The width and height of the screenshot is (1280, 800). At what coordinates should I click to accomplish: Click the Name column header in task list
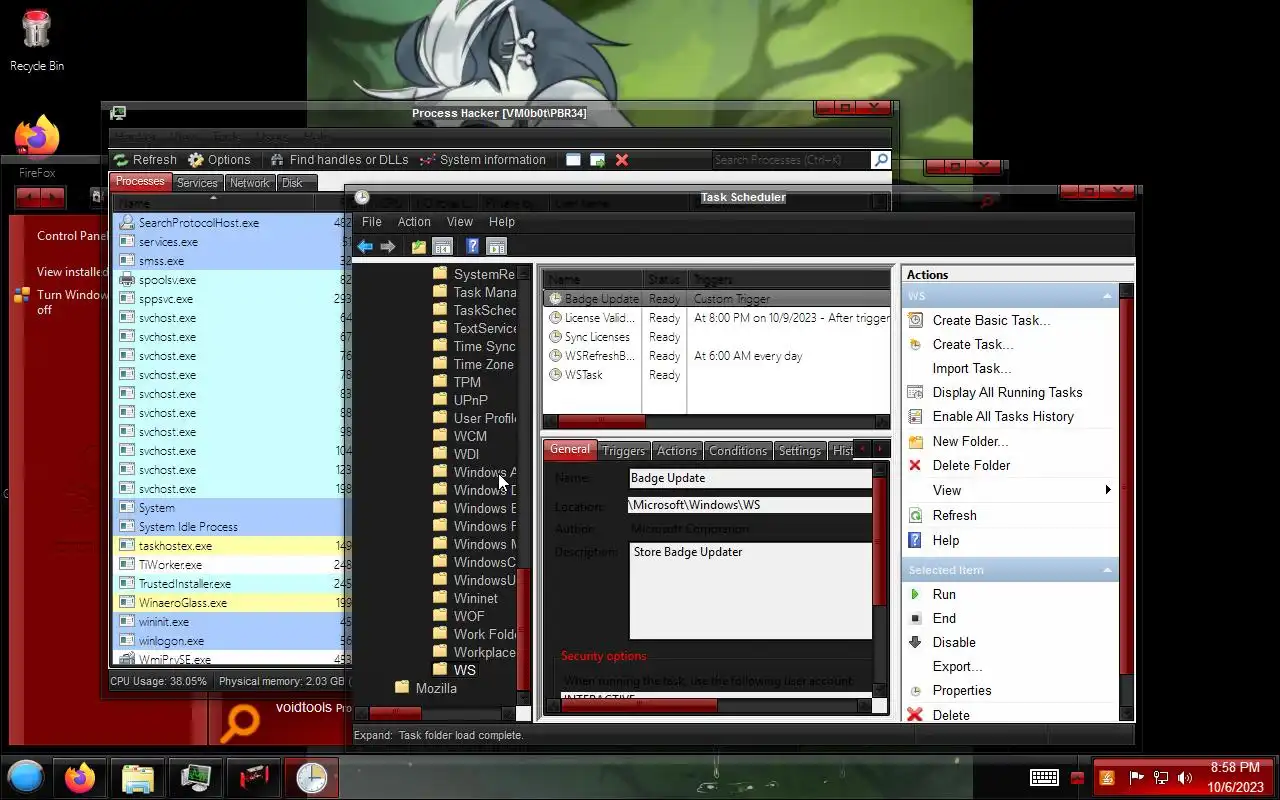pyautogui.click(x=592, y=280)
